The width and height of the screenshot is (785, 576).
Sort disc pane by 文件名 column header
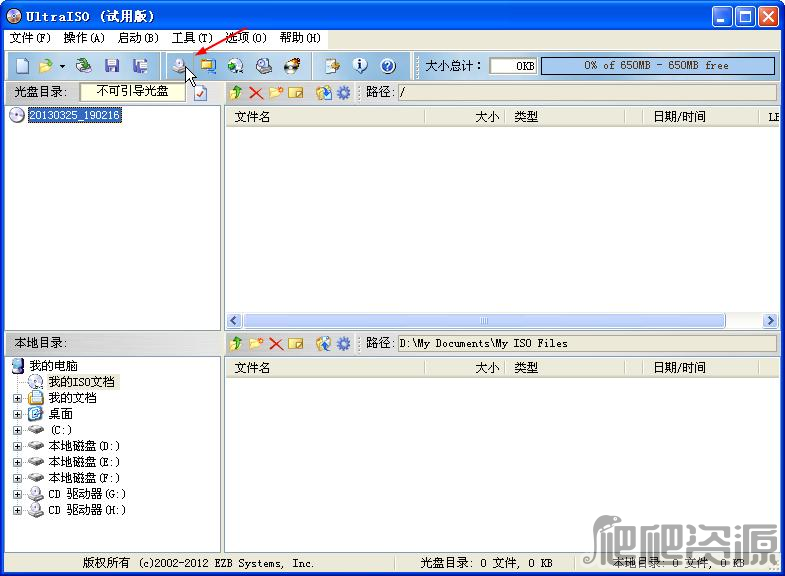pyautogui.click(x=325, y=117)
